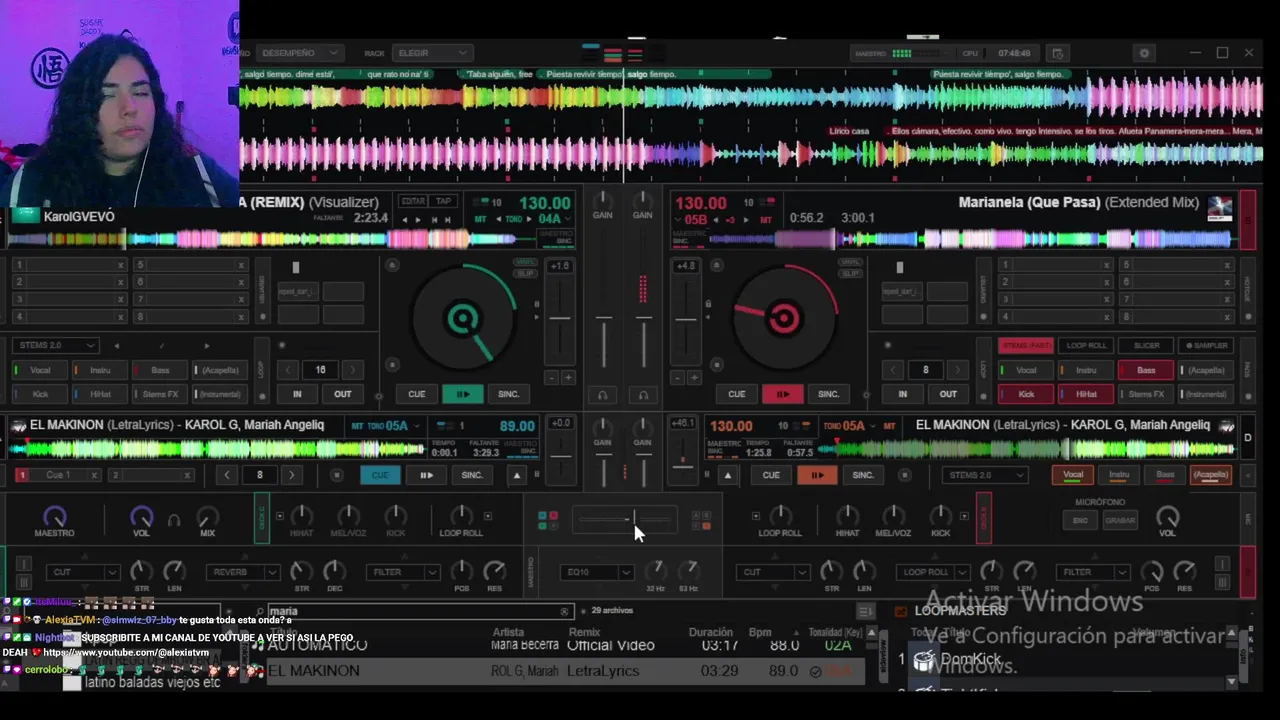Click the headphone icon next to VOL knob

(174, 520)
